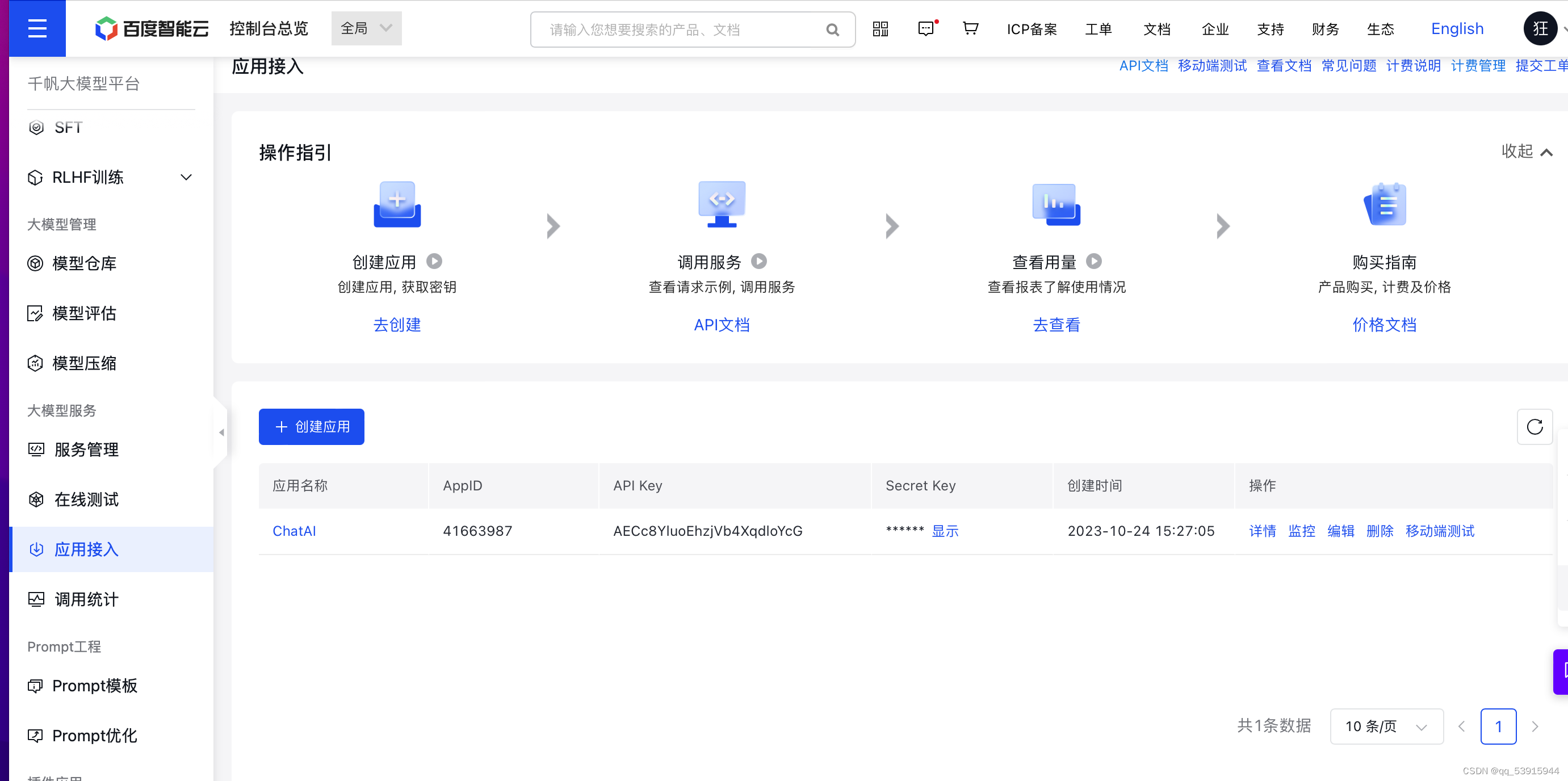1568x781 pixels.
Task: Click the refresh table icon
Action: 1534,427
